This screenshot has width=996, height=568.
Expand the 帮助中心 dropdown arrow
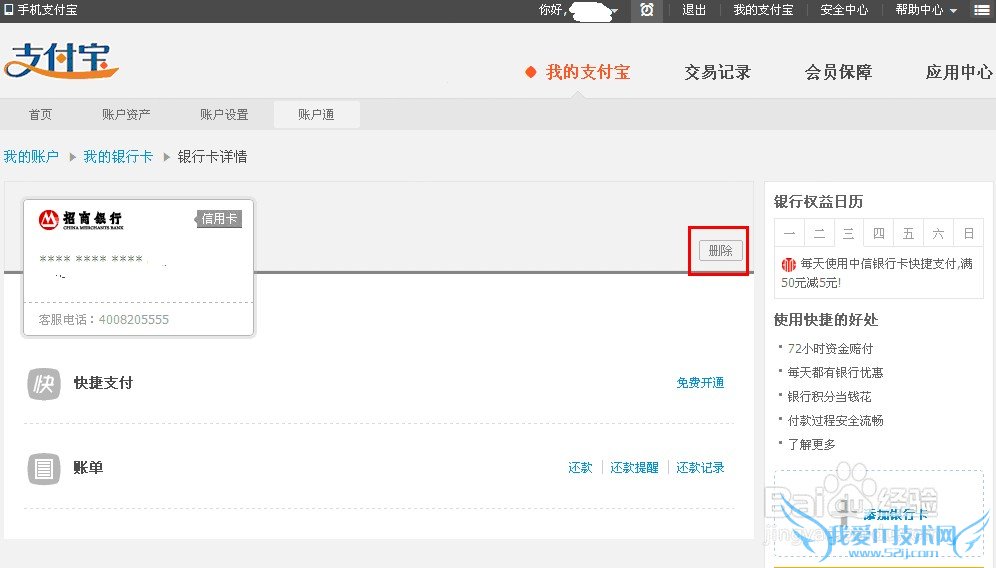click(x=953, y=11)
